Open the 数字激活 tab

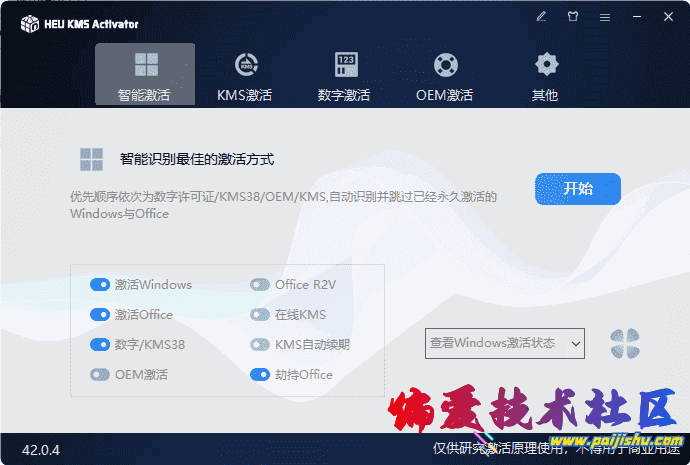pos(345,76)
